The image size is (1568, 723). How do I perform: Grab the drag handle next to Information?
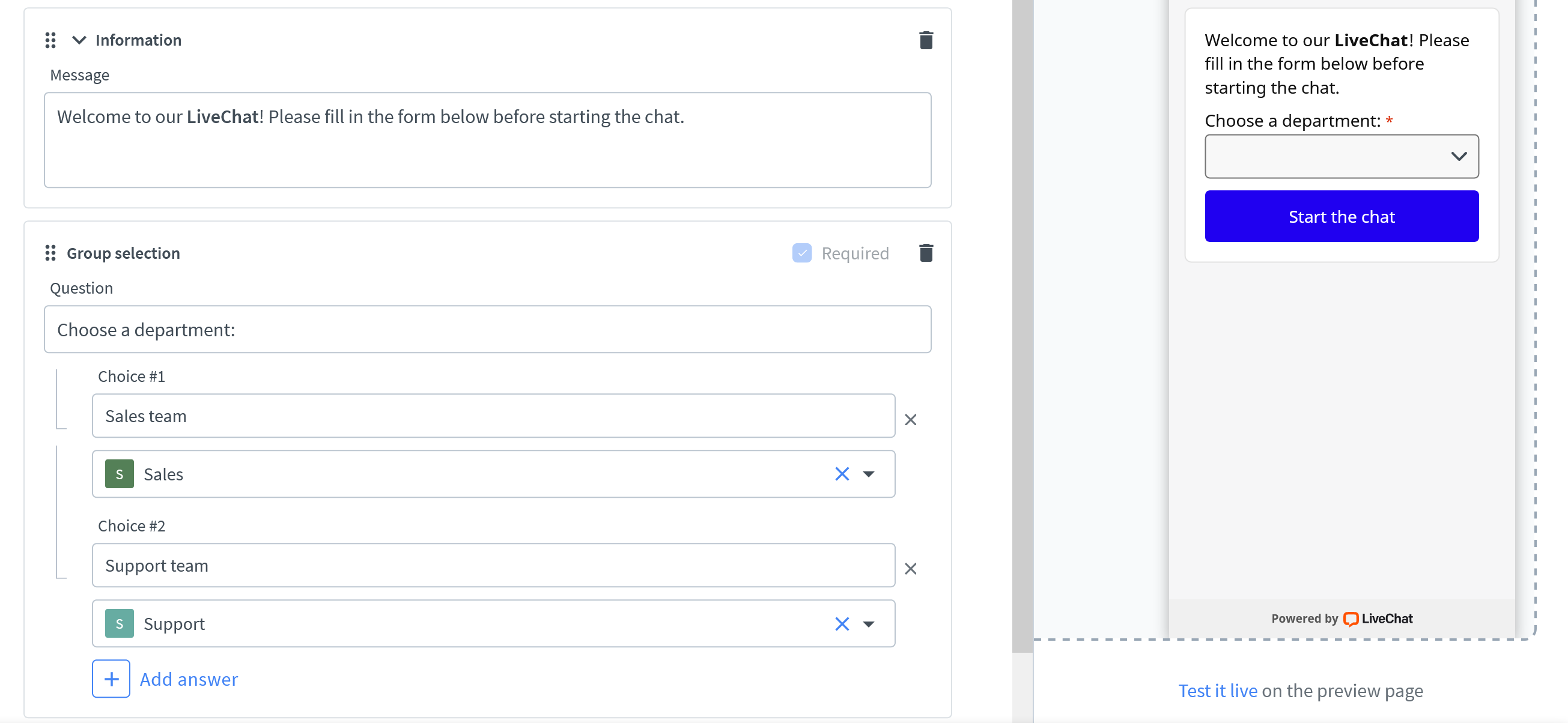point(50,40)
